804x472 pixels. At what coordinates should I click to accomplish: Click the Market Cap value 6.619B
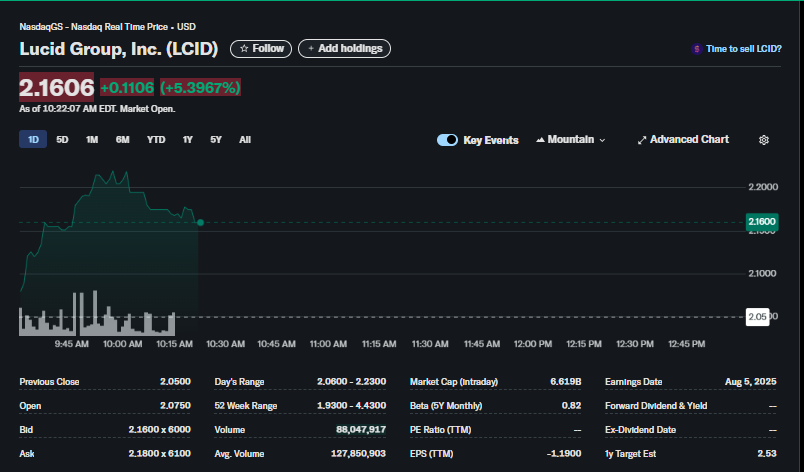tap(566, 382)
